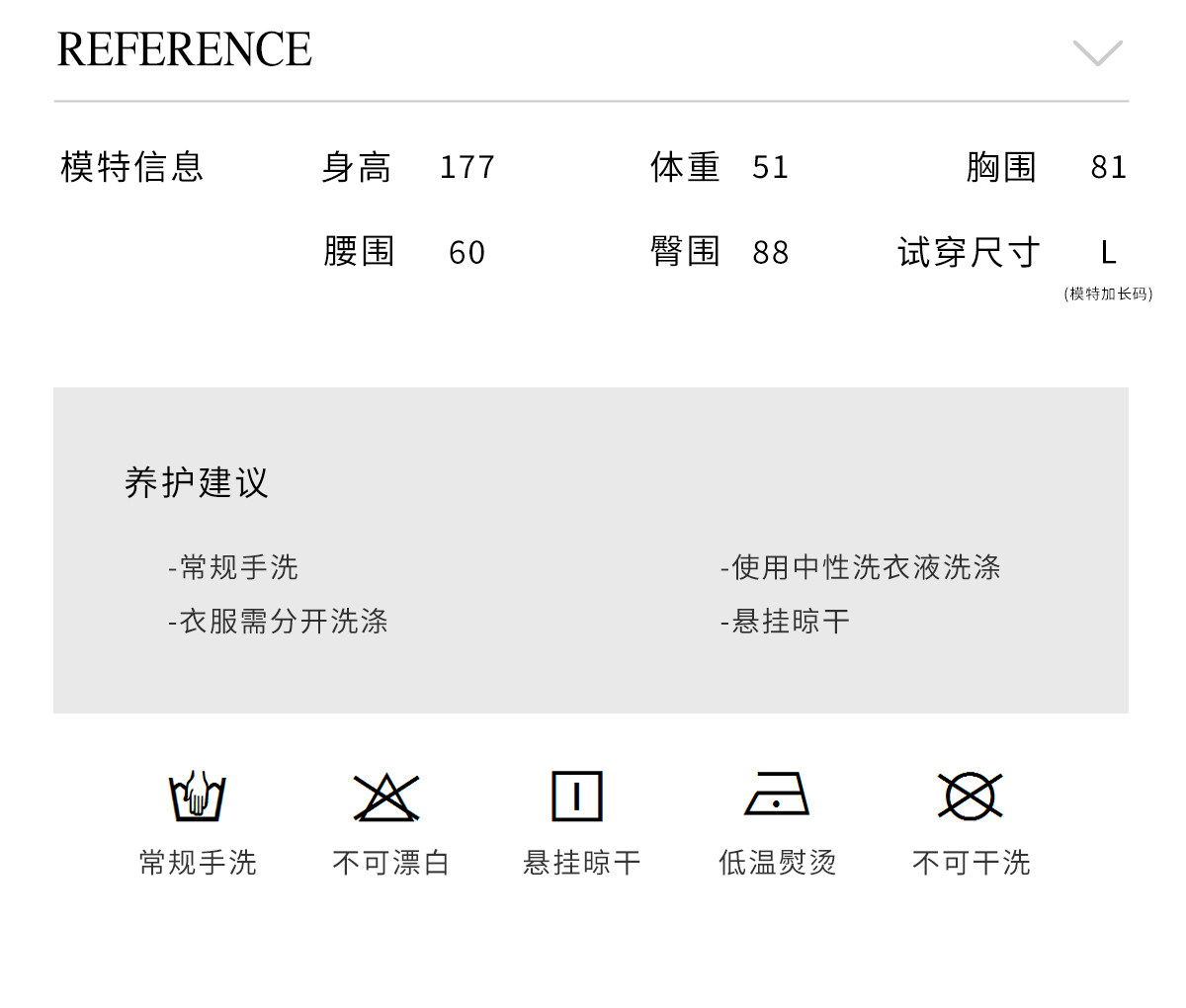Select the 常规手洗 icon label
The width and height of the screenshot is (1186, 1008).
click(x=198, y=863)
